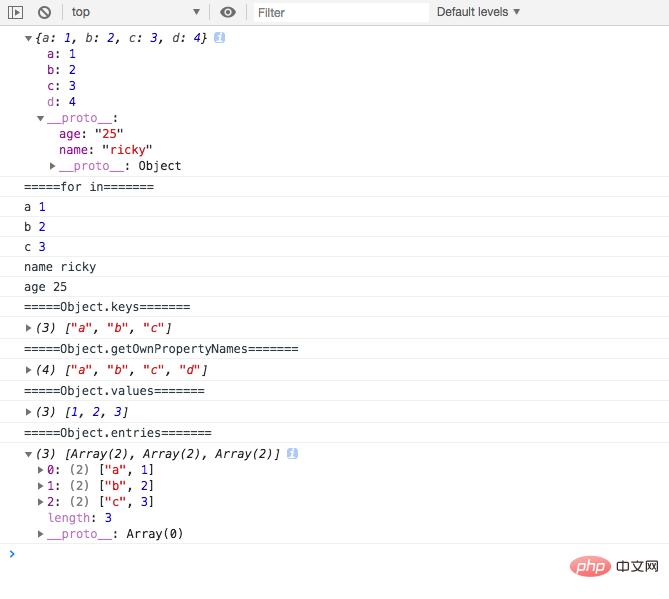
Task: Select the 'a: 1' property row
Action: tap(61, 54)
